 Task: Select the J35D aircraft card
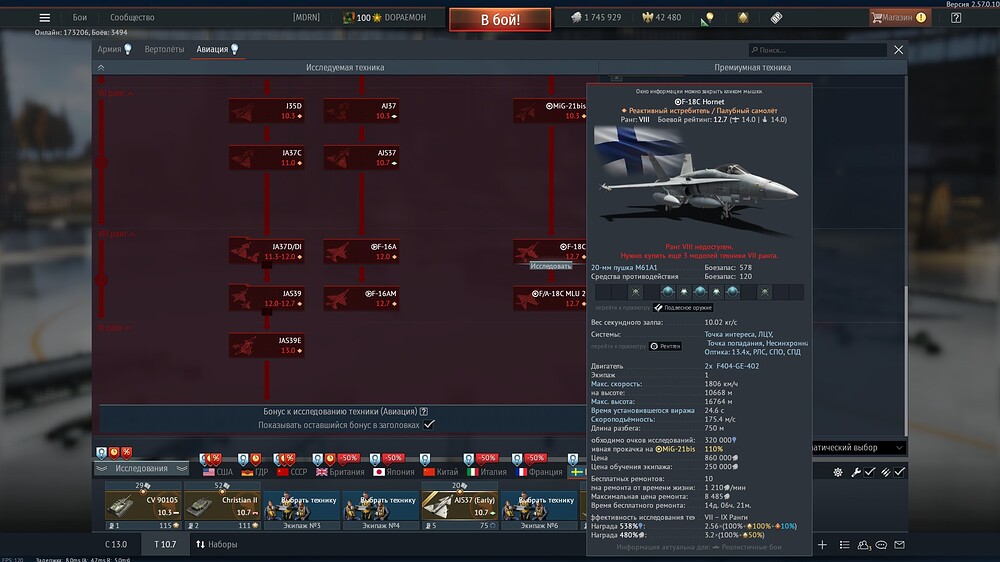coord(267,111)
